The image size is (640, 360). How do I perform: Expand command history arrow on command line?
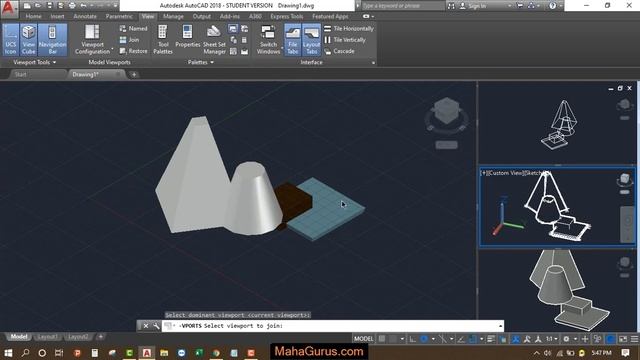(x=500, y=326)
